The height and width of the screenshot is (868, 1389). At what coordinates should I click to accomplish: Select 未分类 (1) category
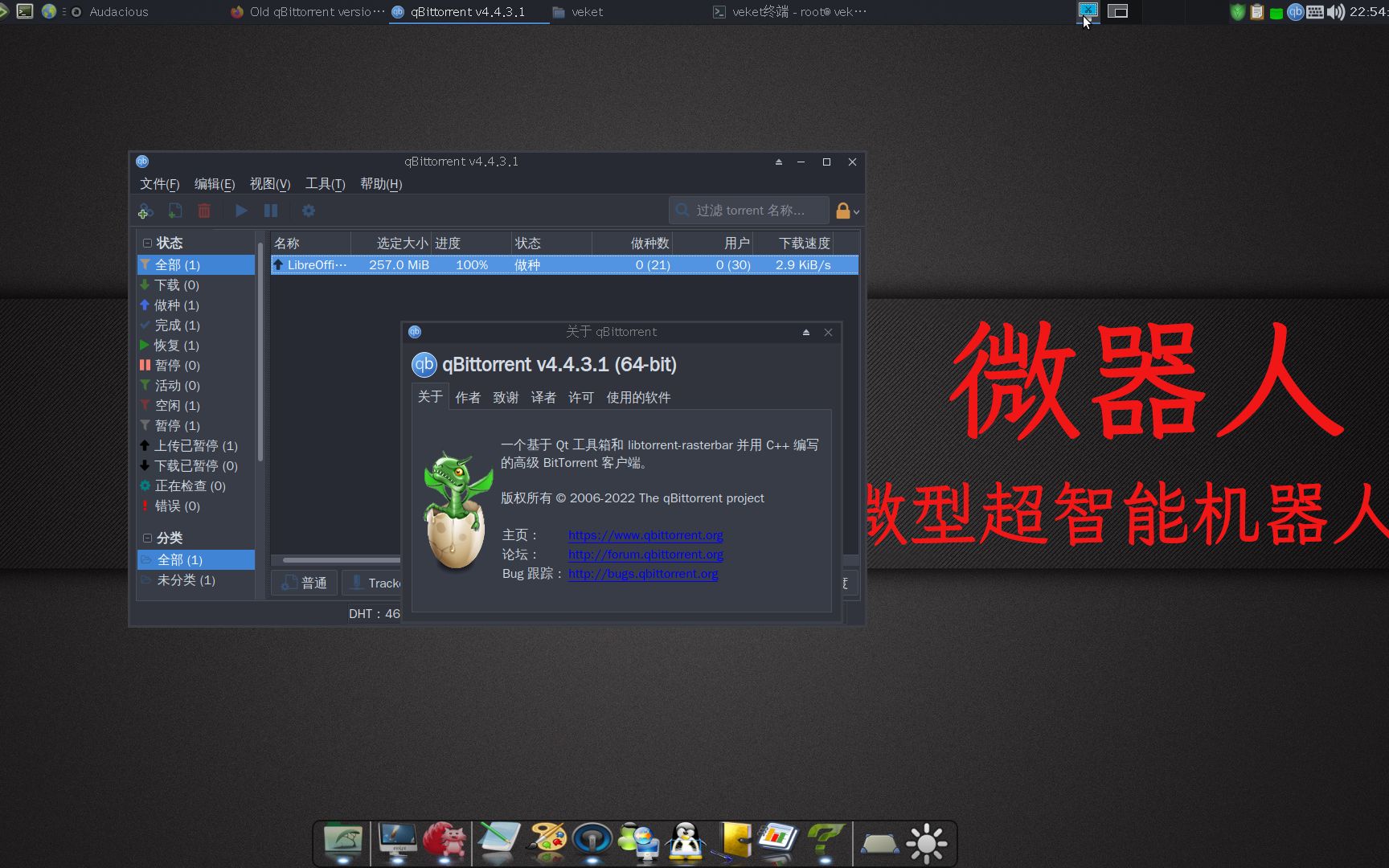(x=196, y=579)
